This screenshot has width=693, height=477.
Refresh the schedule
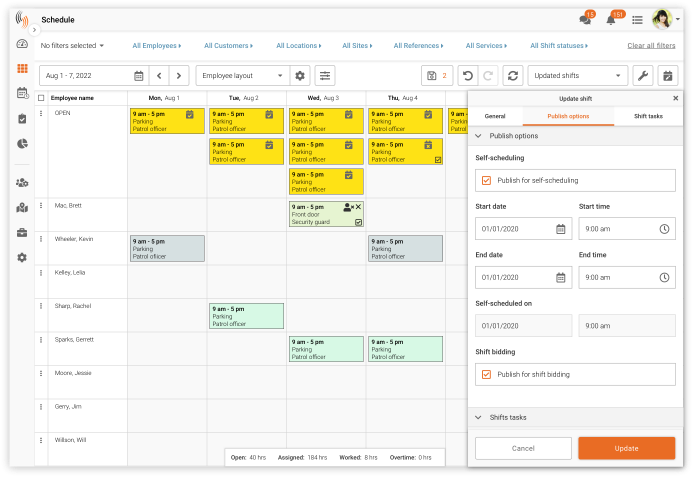[513, 76]
